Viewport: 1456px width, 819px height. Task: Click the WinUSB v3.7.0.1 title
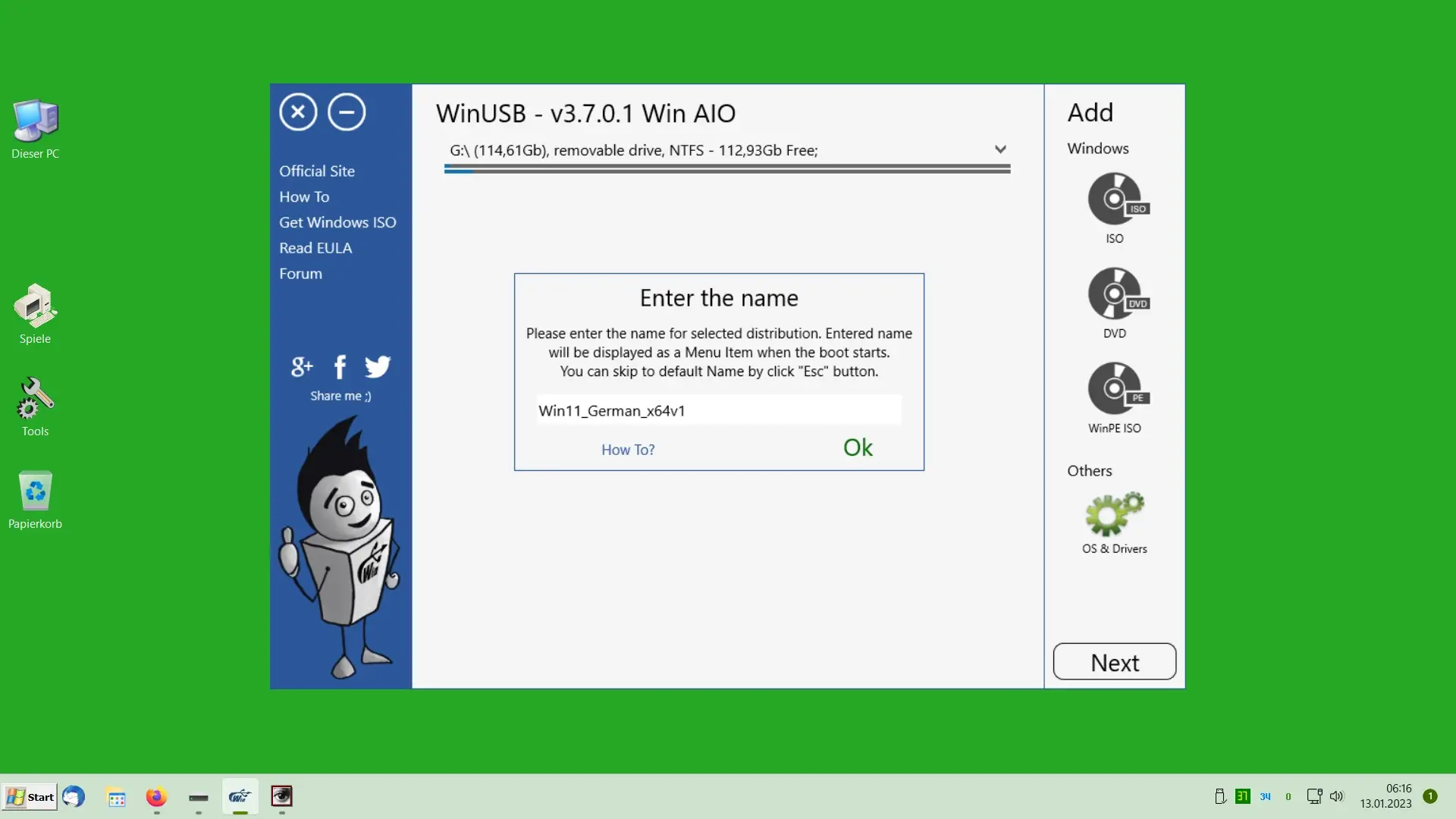click(x=585, y=113)
